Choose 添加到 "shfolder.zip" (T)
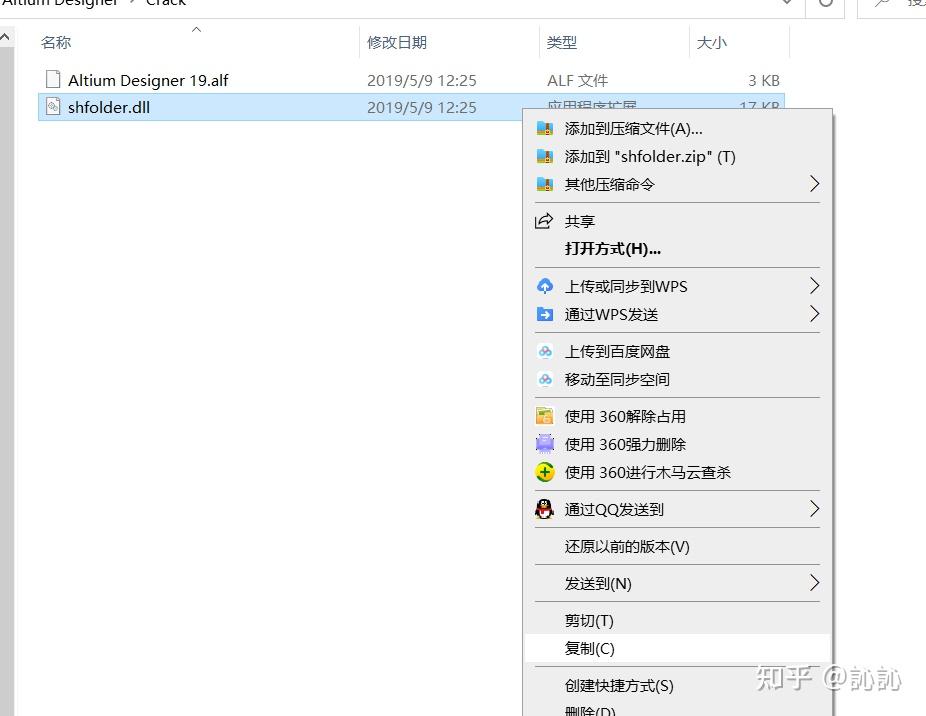This screenshot has width=926, height=716. click(x=677, y=157)
